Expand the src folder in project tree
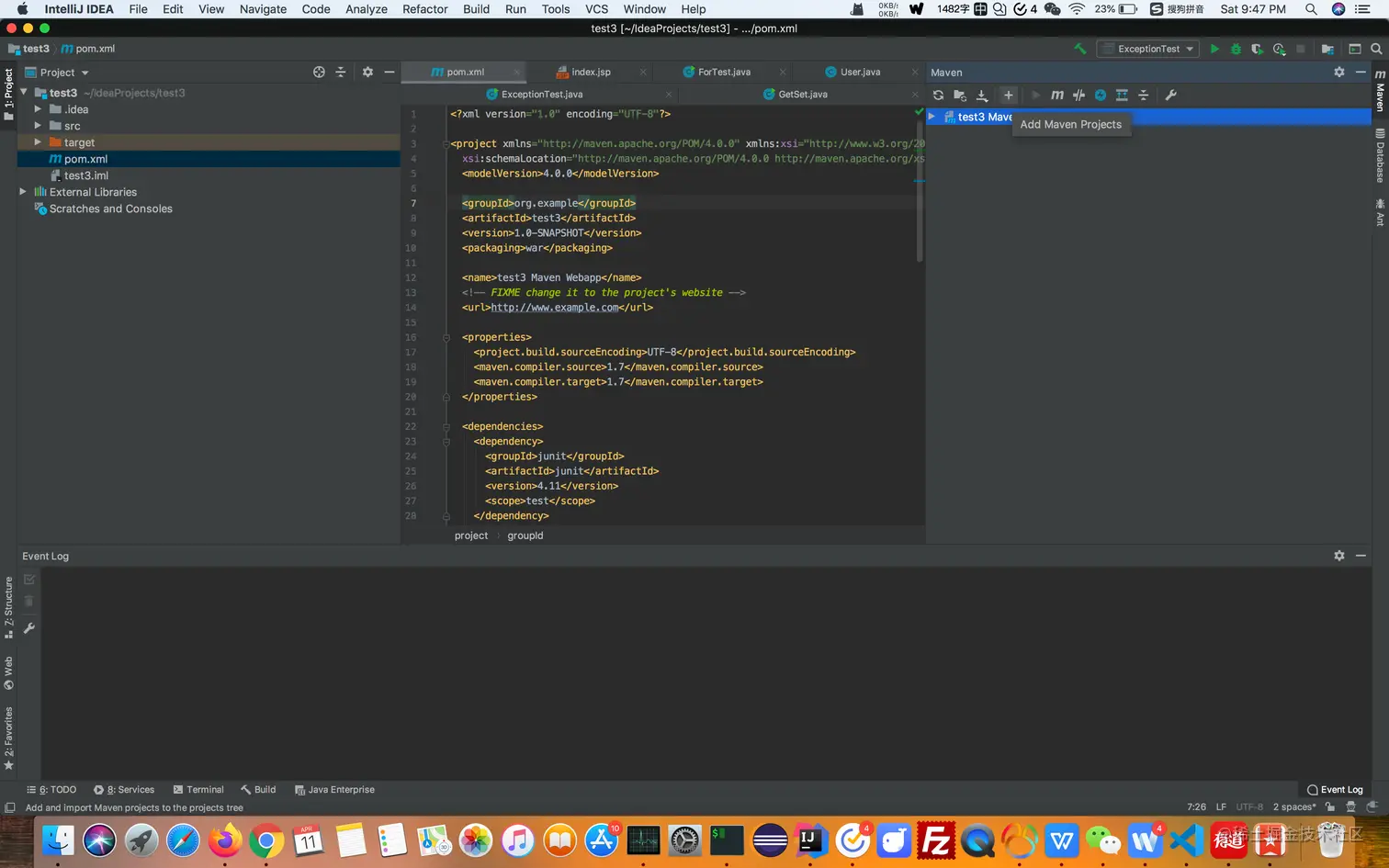1389x868 pixels. click(38, 126)
